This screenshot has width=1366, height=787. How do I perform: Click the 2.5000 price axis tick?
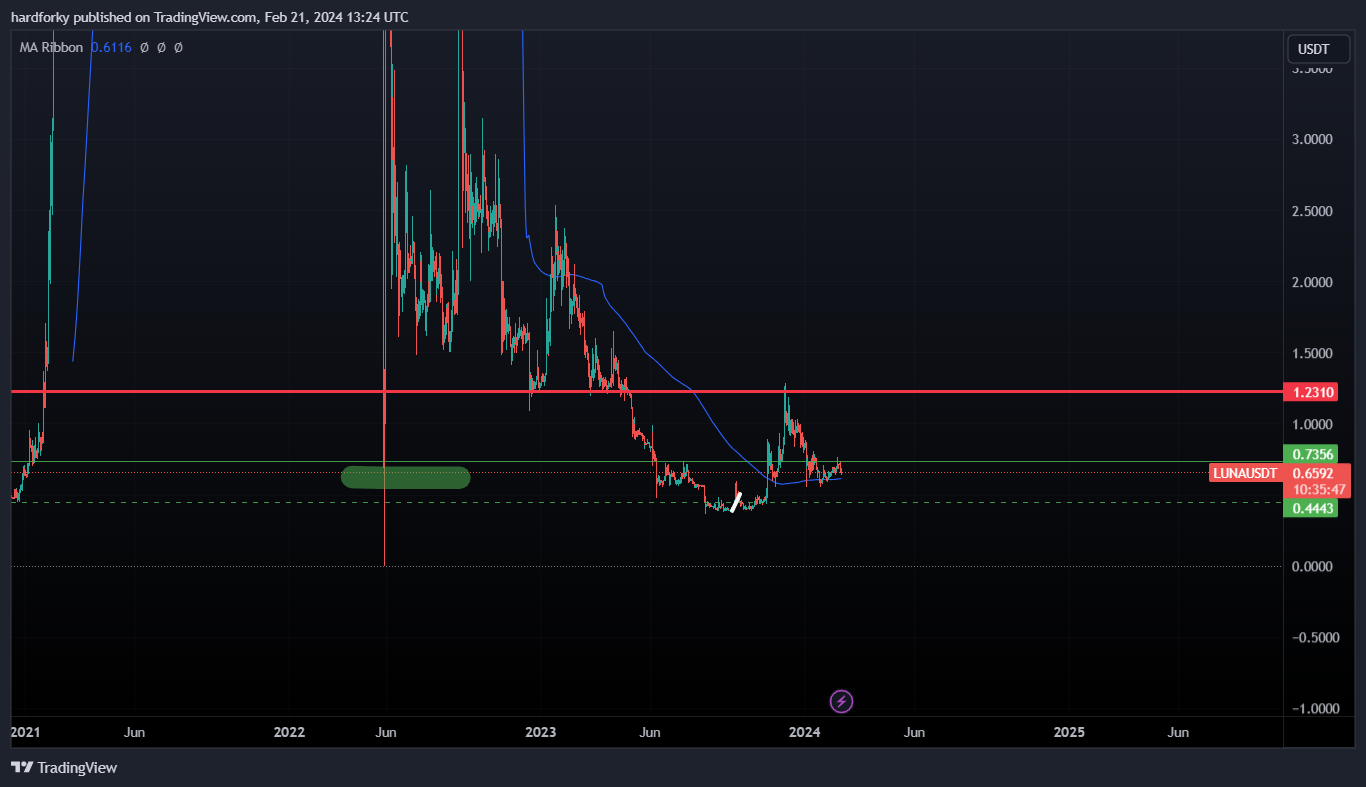[1312, 211]
